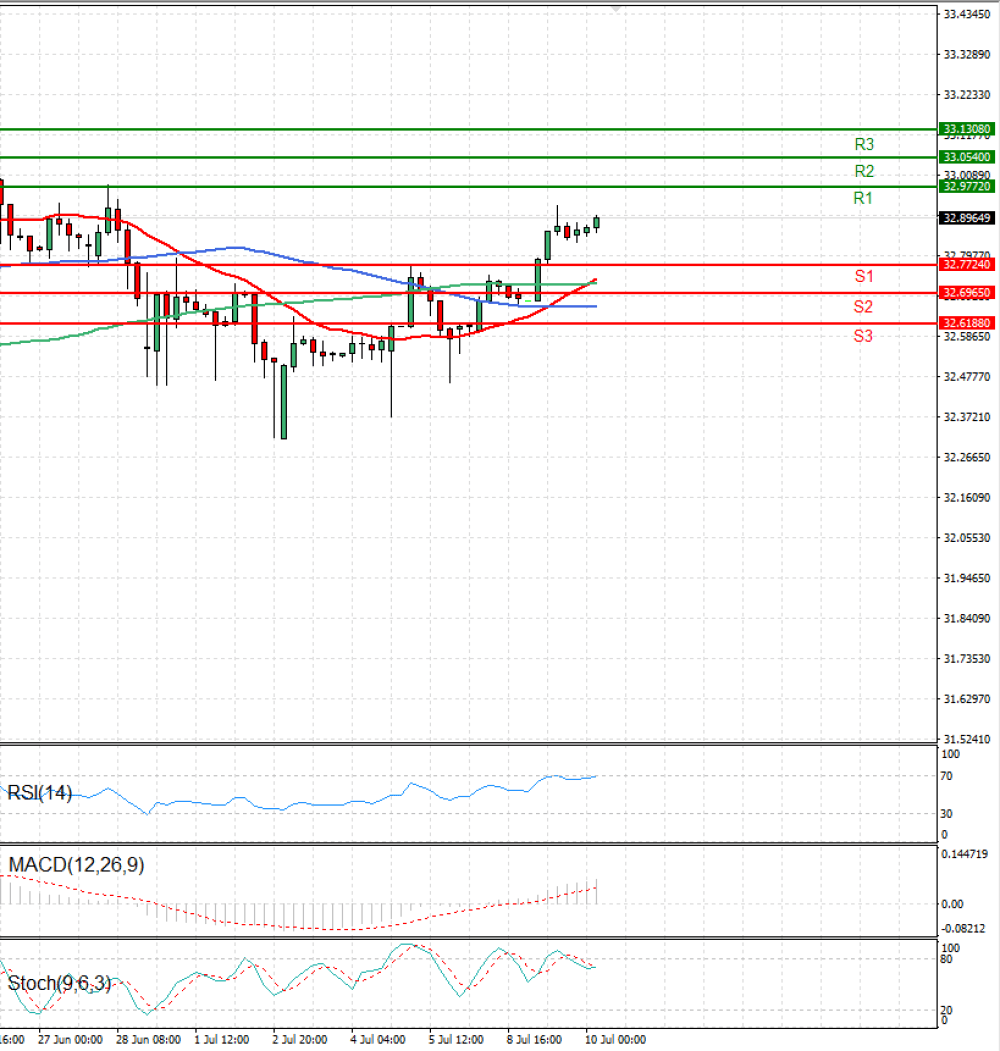Click the 31.62970 price axis value
Image resolution: width=1000 pixels, height=1051 pixels.
coord(966,698)
